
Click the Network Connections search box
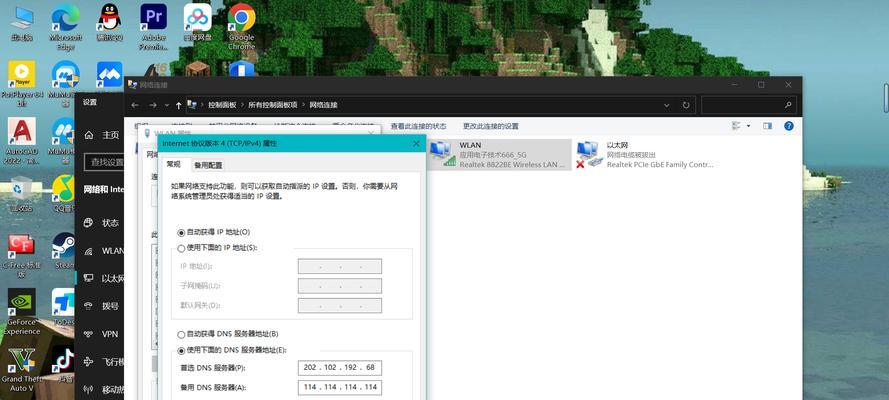coord(748,105)
